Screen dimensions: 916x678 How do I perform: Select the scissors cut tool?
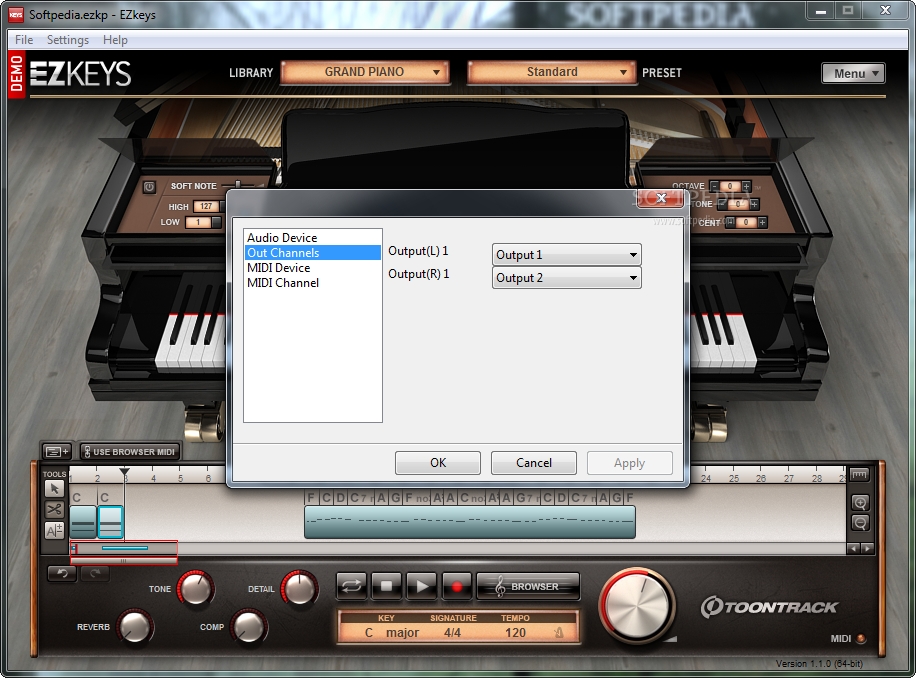[54, 509]
